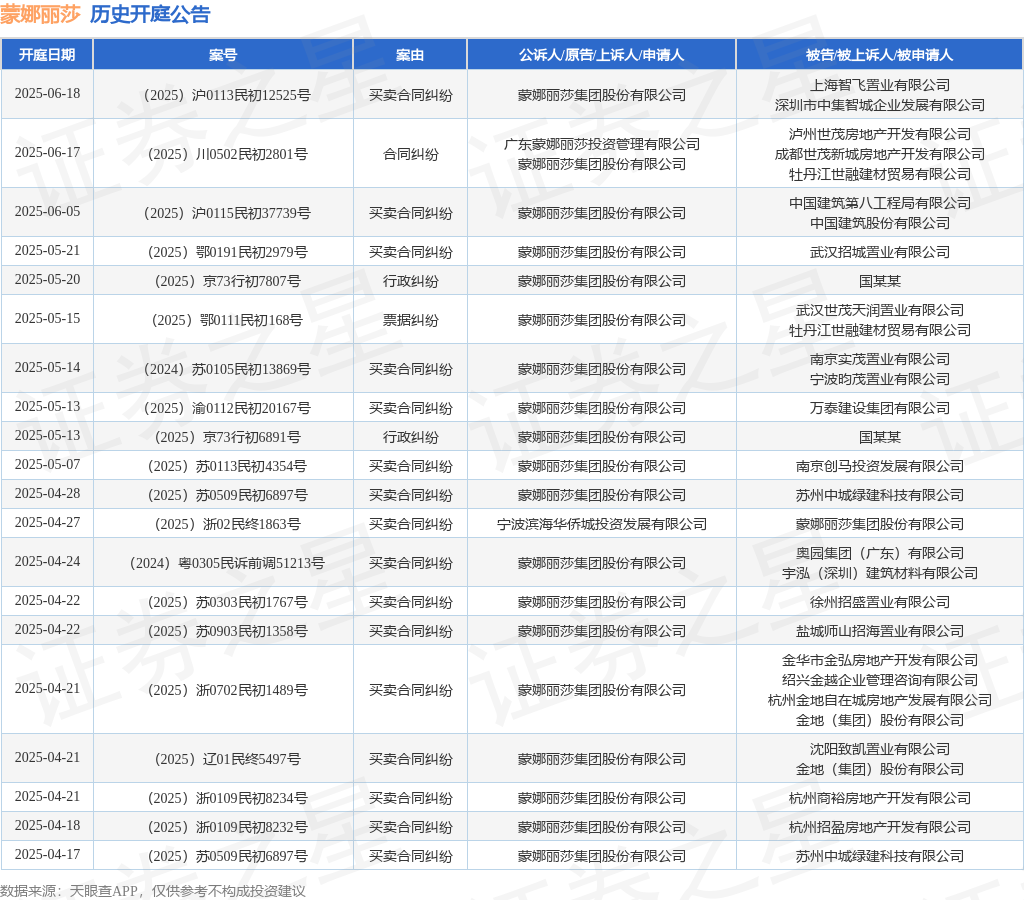Viewport: 1024px width, 900px height.
Task: Select case number (2025)沪0115民初37739号
Action: point(227,213)
